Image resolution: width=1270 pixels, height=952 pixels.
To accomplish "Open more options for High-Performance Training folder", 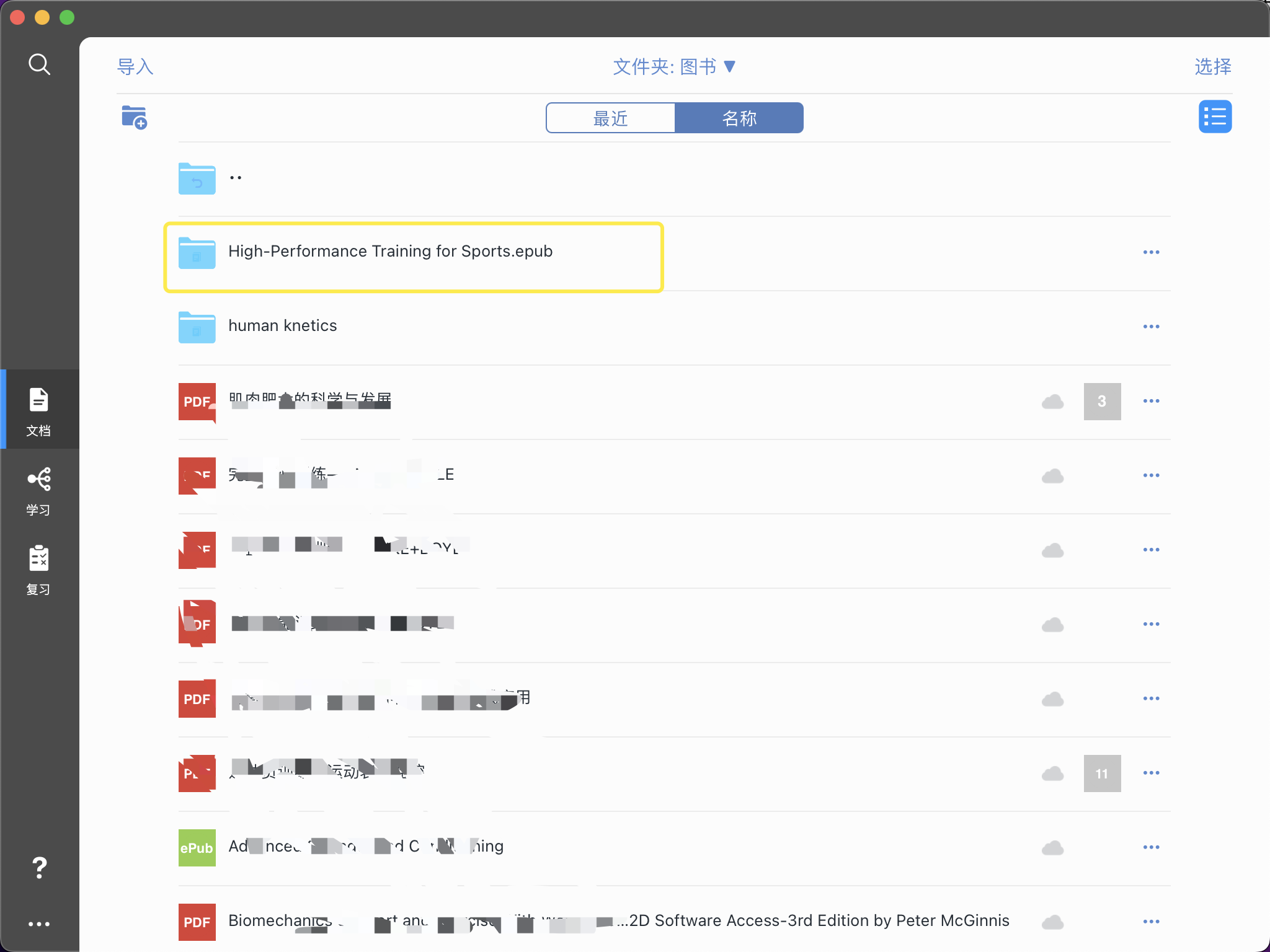I will click(1151, 252).
